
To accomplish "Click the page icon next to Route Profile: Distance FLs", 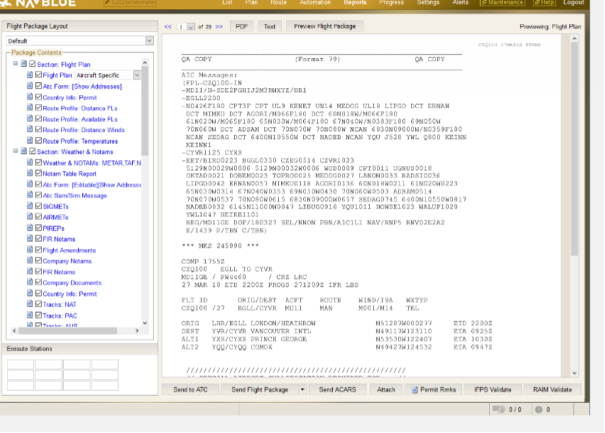I will click(30, 108).
